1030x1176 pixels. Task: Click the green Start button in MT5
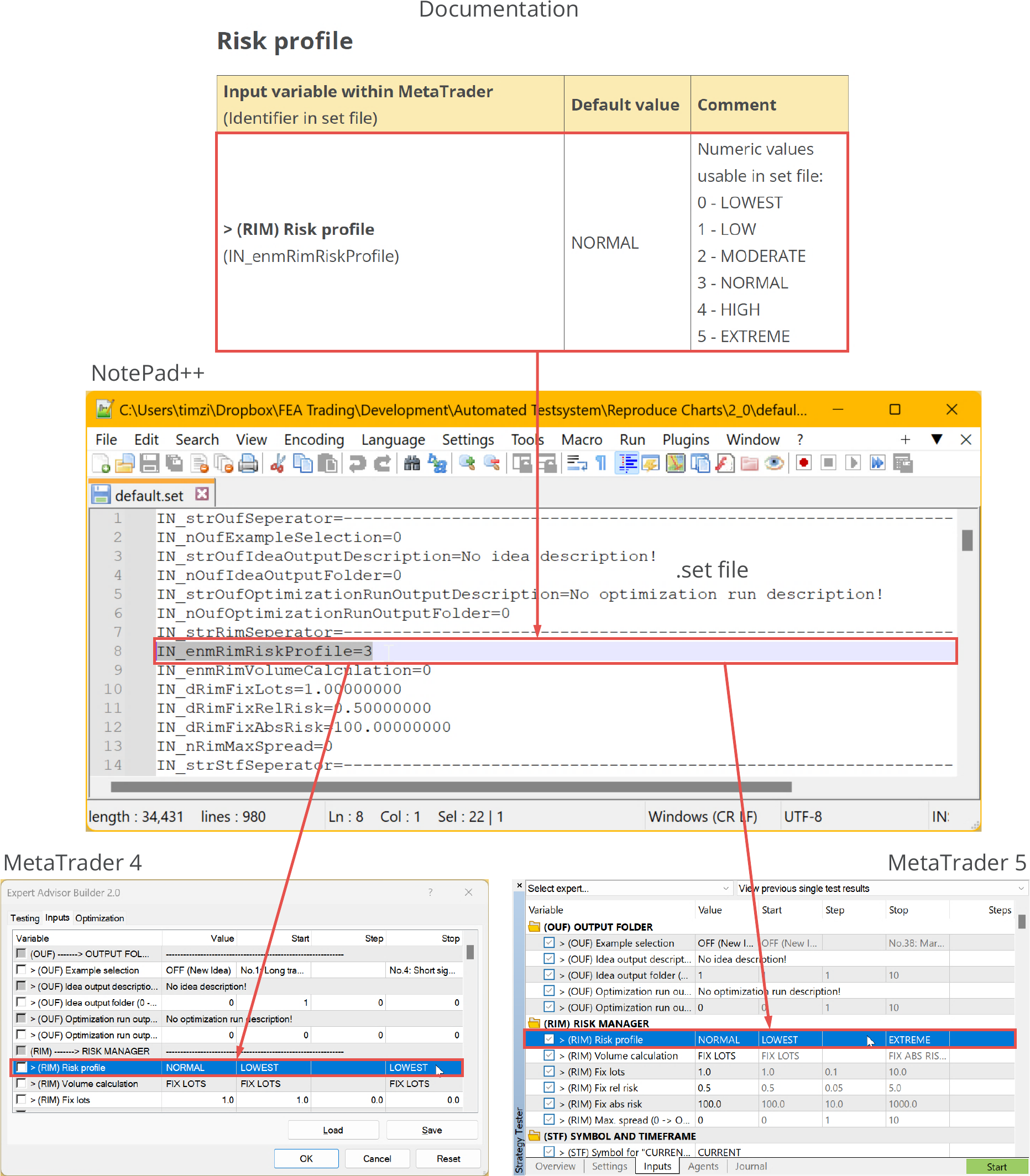coord(997,1167)
